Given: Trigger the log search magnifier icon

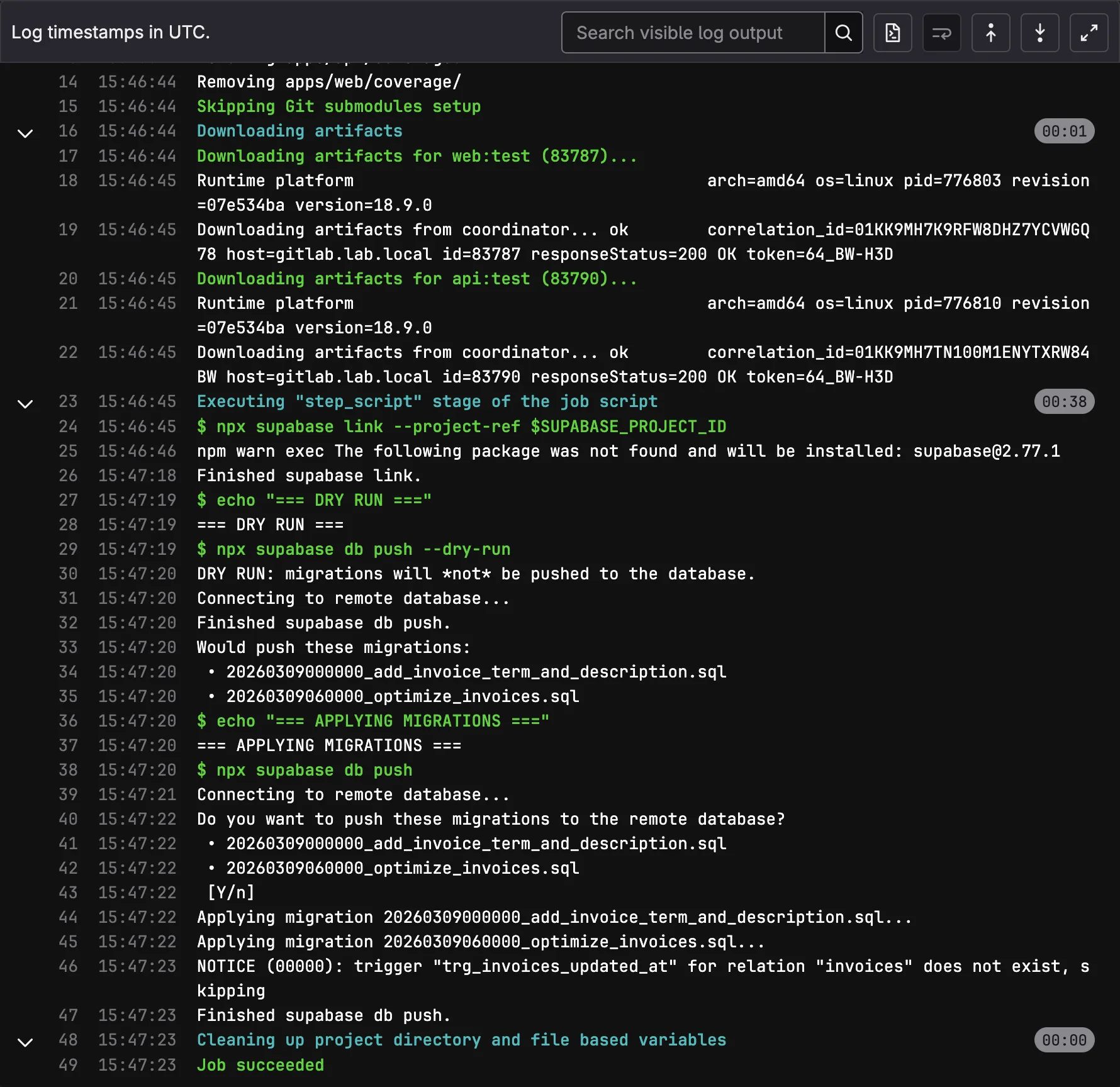Looking at the screenshot, I should point(843,32).
